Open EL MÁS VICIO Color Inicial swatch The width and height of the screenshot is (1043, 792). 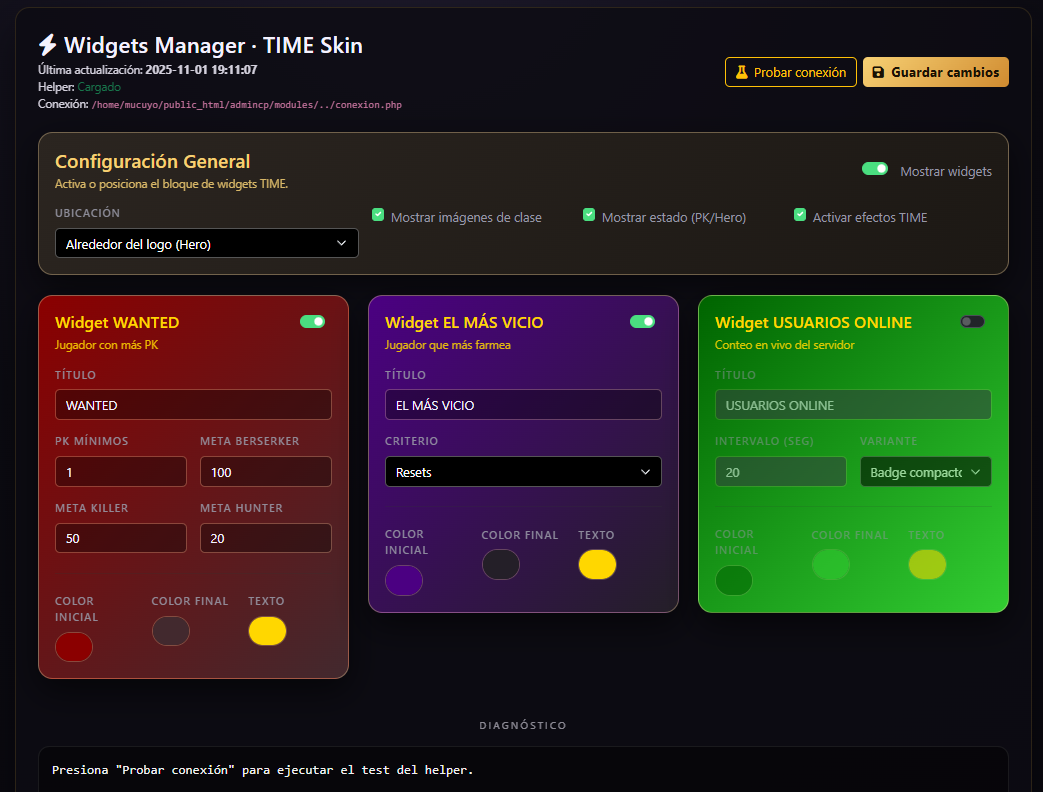tap(404, 580)
